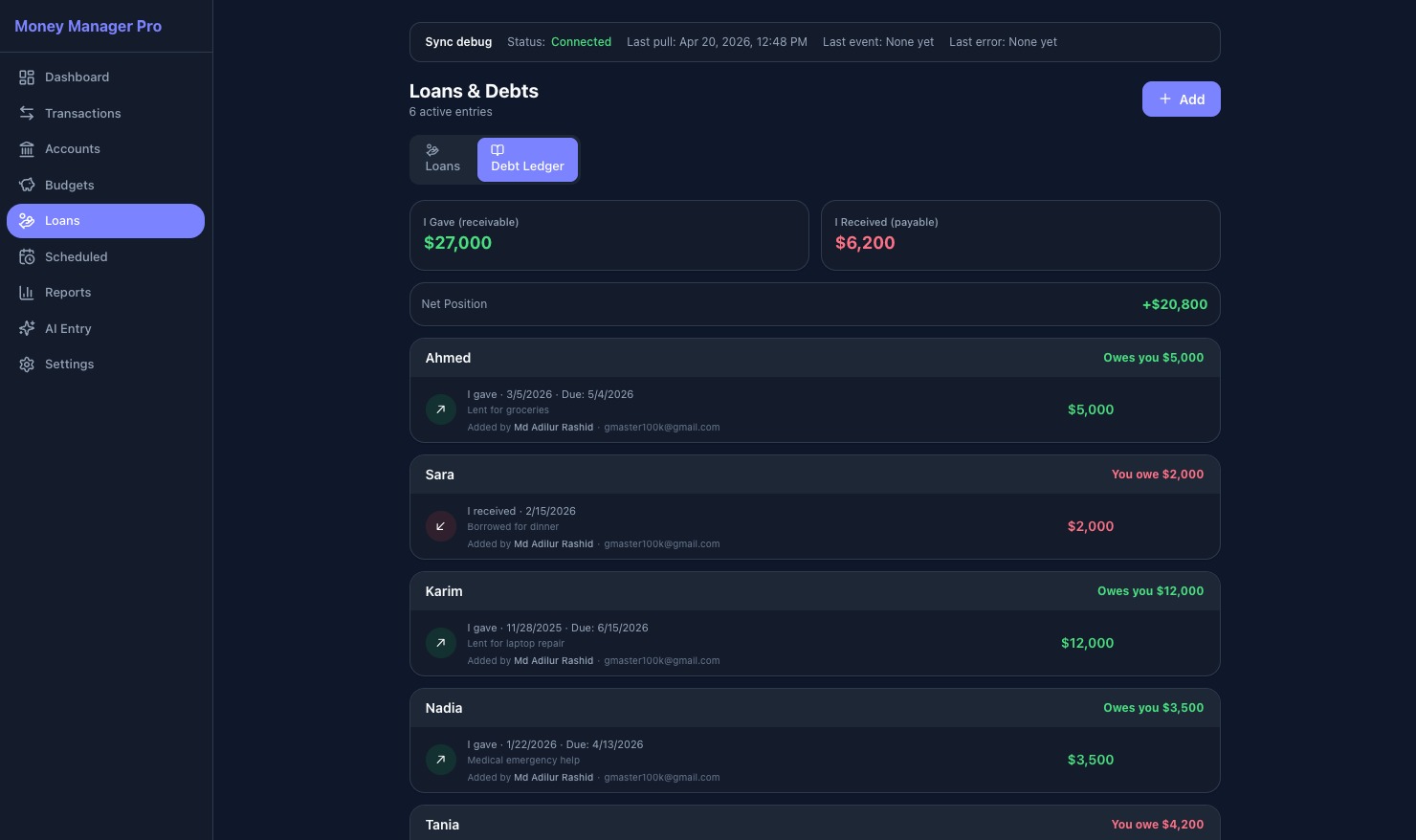The width and height of the screenshot is (1416, 840).
Task: Select the Net Position summary bar
Action: [814, 304]
